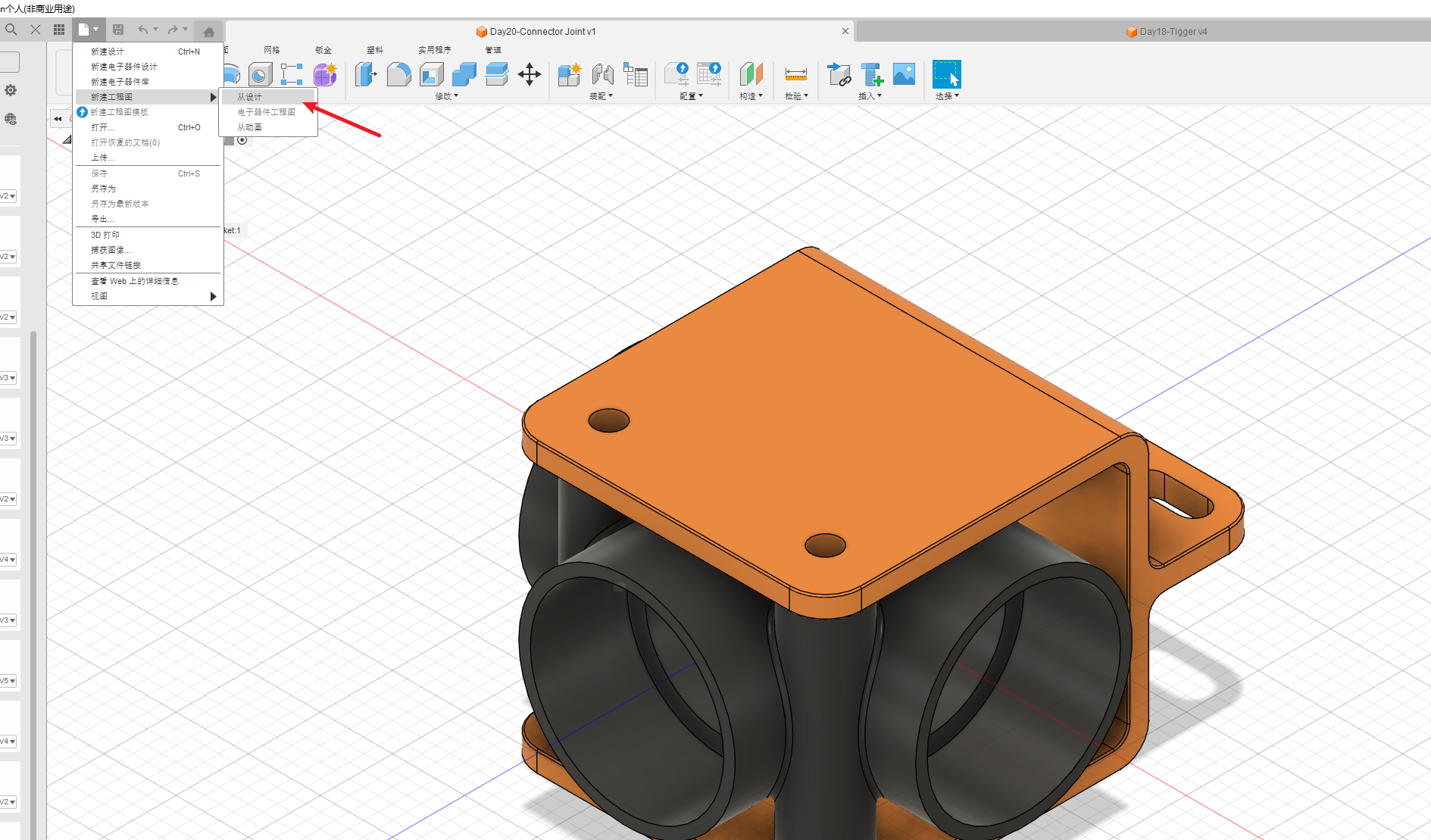Collapse the browser with double-arrow button

58,119
